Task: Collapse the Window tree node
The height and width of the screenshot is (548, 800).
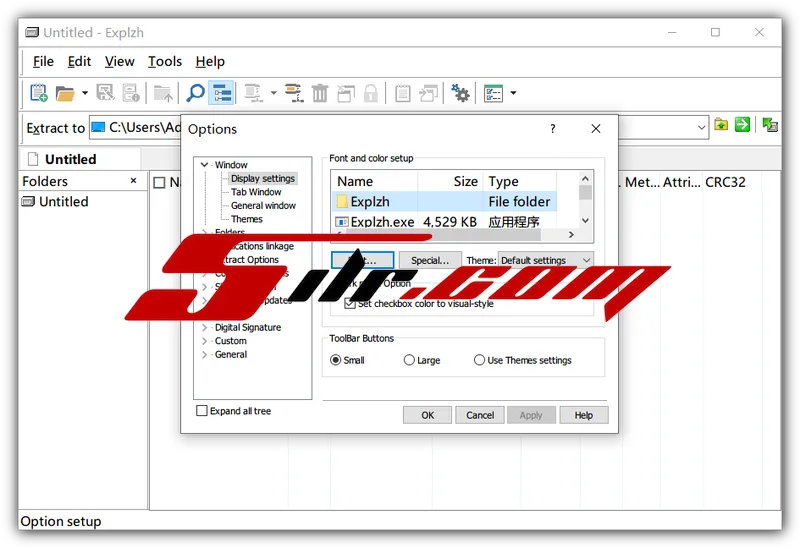Action: [x=205, y=165]
